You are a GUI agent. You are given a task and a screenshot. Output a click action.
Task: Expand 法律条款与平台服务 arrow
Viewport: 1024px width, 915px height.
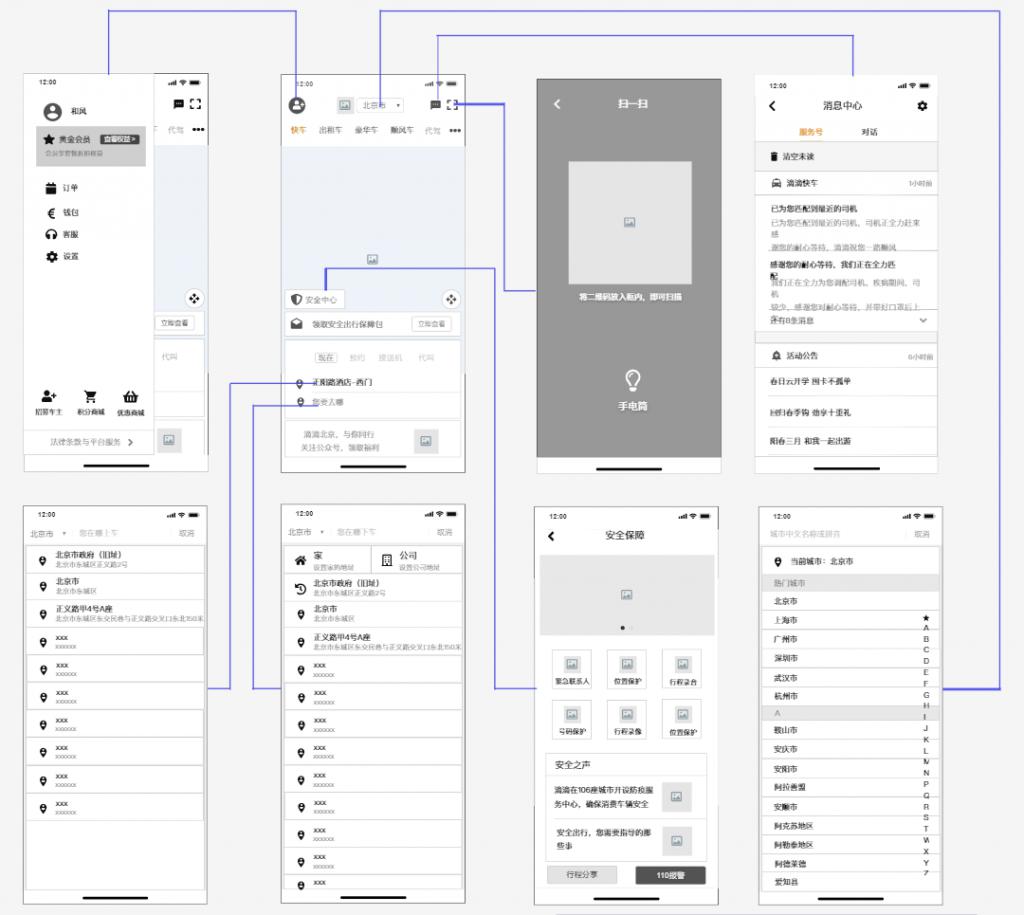point(130,441)
